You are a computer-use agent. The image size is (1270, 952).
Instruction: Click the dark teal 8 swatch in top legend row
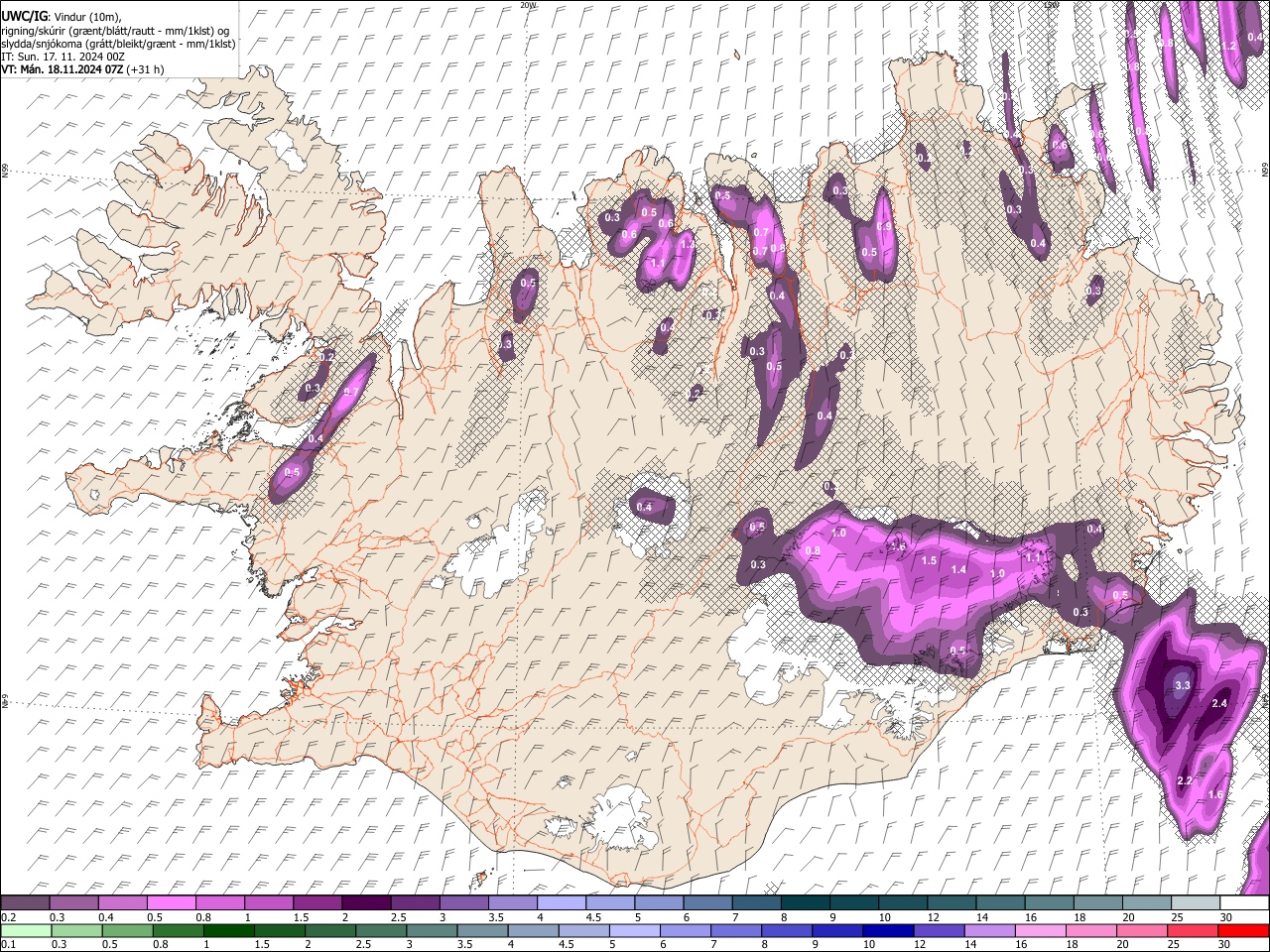pos(805,902)
